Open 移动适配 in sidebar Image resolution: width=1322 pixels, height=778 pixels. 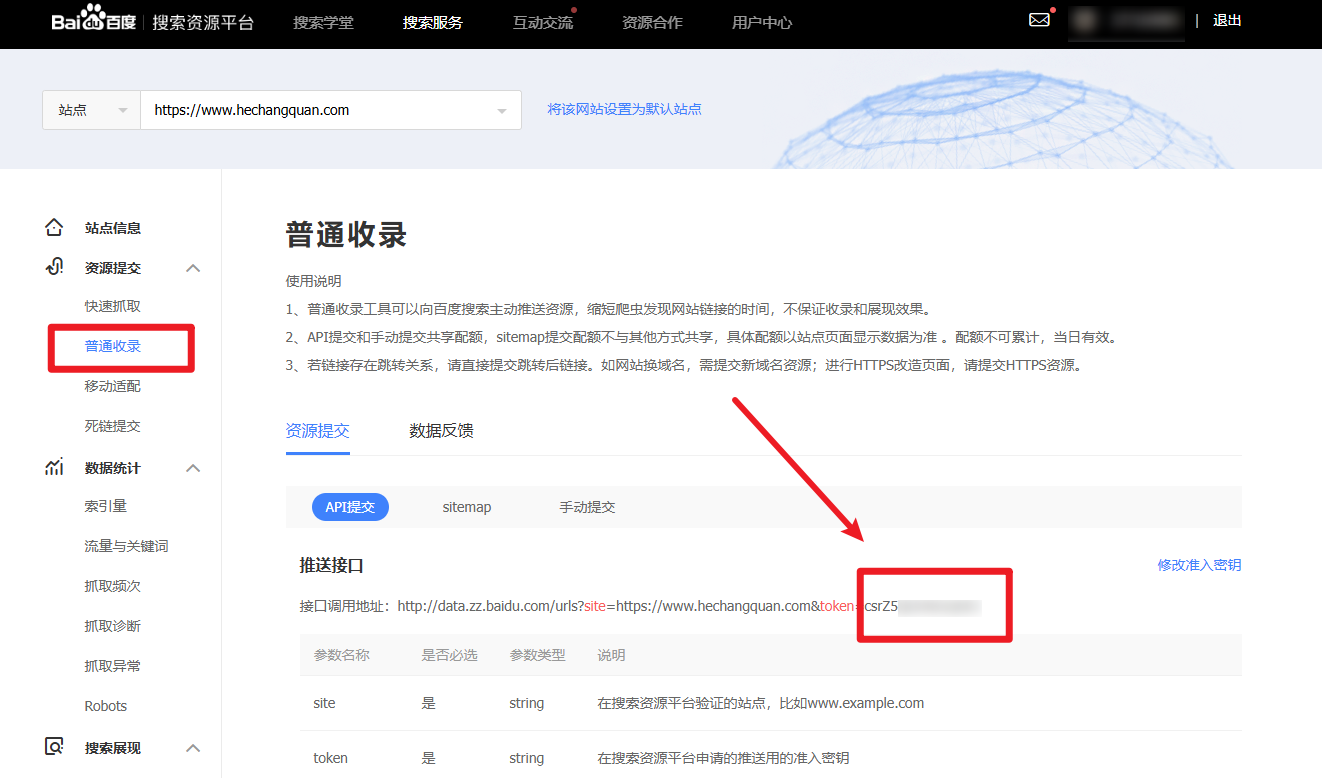coord(113,386)
